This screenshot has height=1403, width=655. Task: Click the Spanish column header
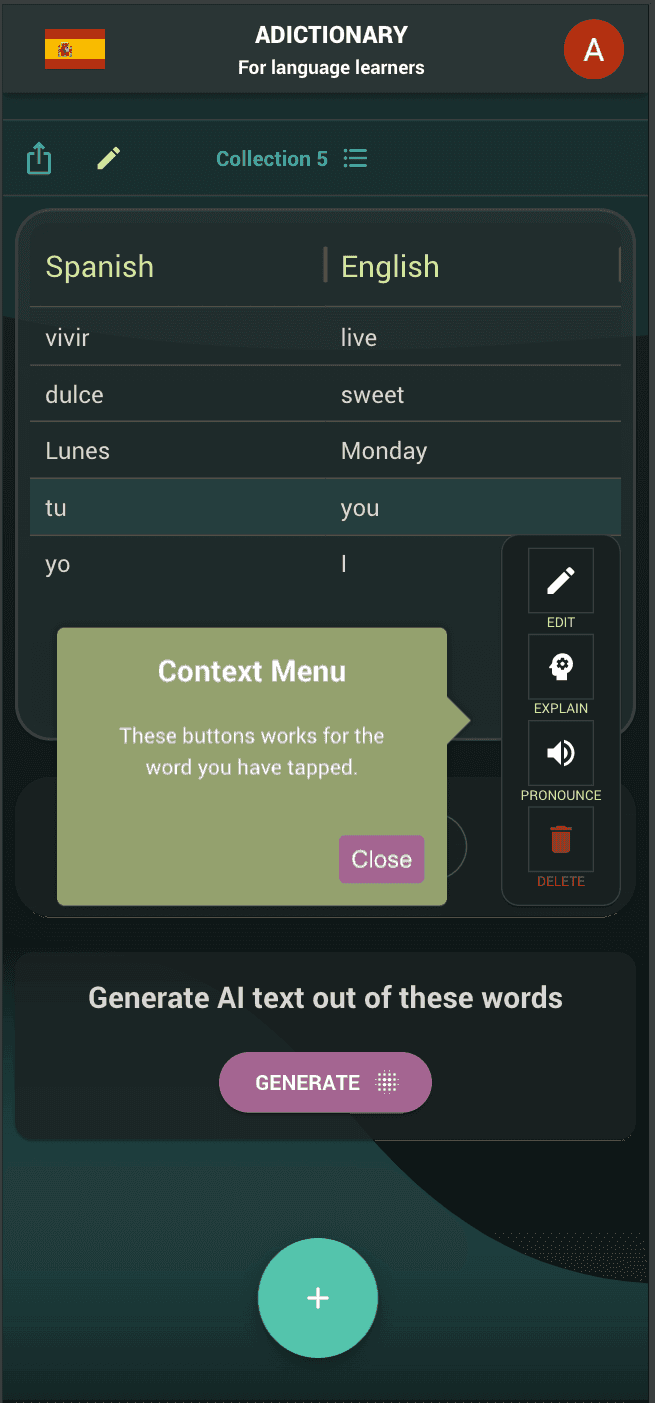(x=100, y=267)
